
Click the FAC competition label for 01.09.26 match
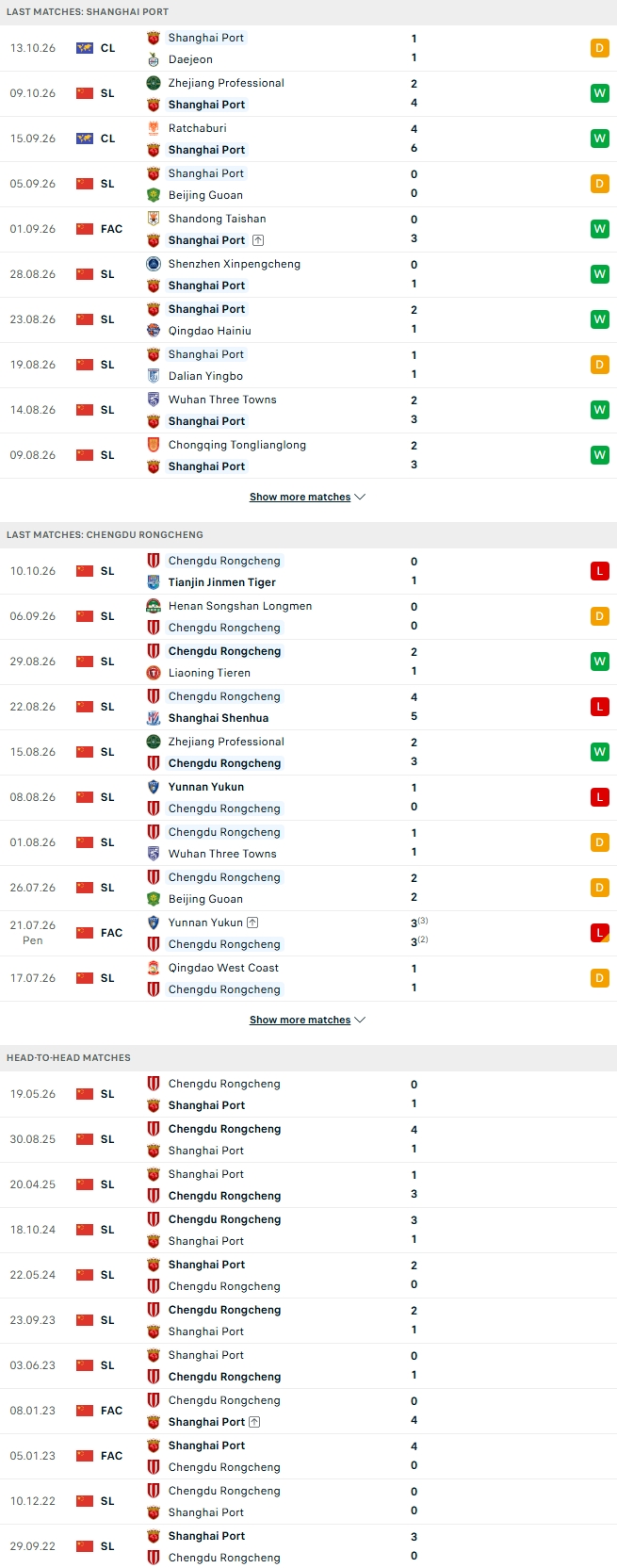[x=111, y=229]
